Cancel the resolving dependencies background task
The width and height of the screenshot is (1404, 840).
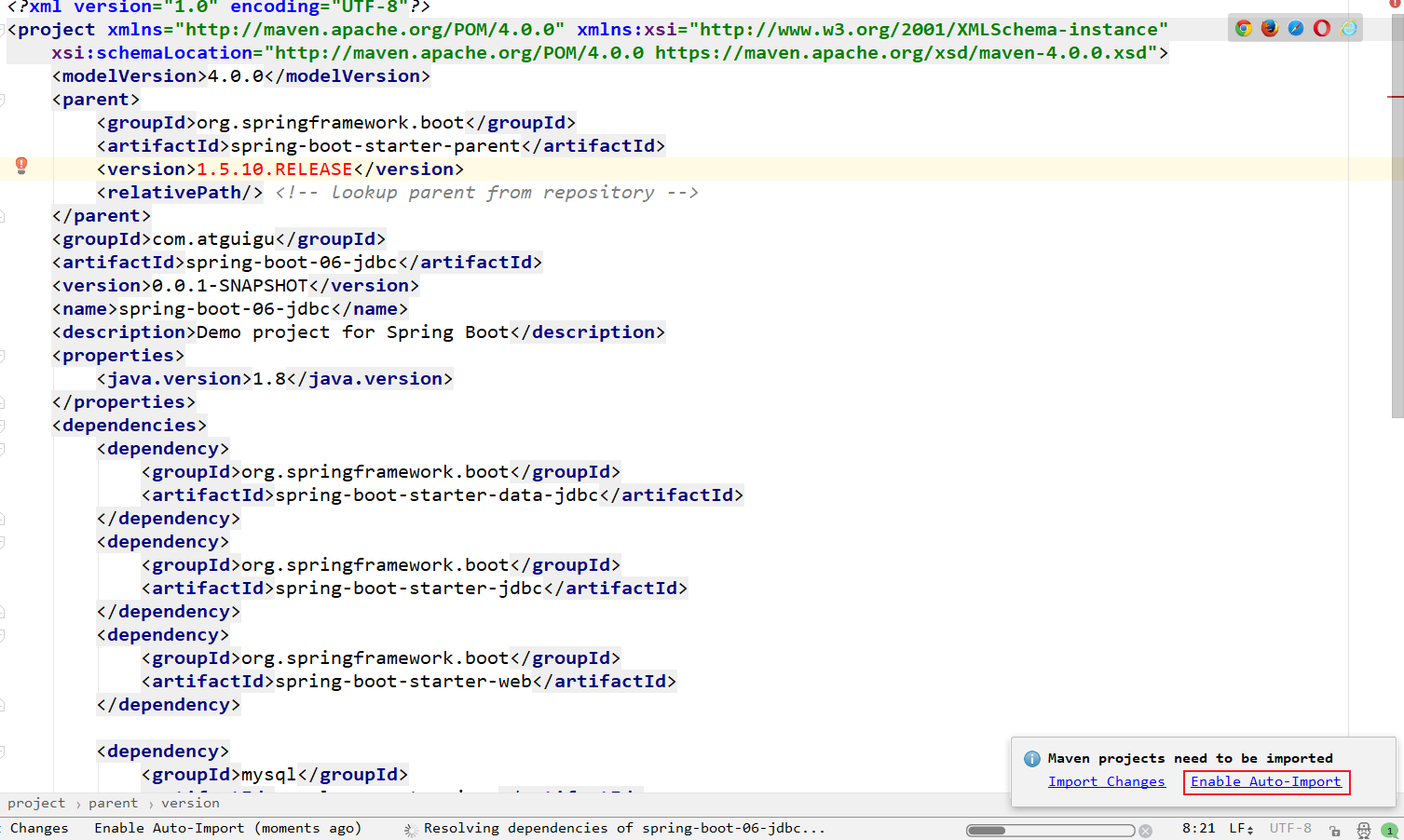(x=1145, y=831)
